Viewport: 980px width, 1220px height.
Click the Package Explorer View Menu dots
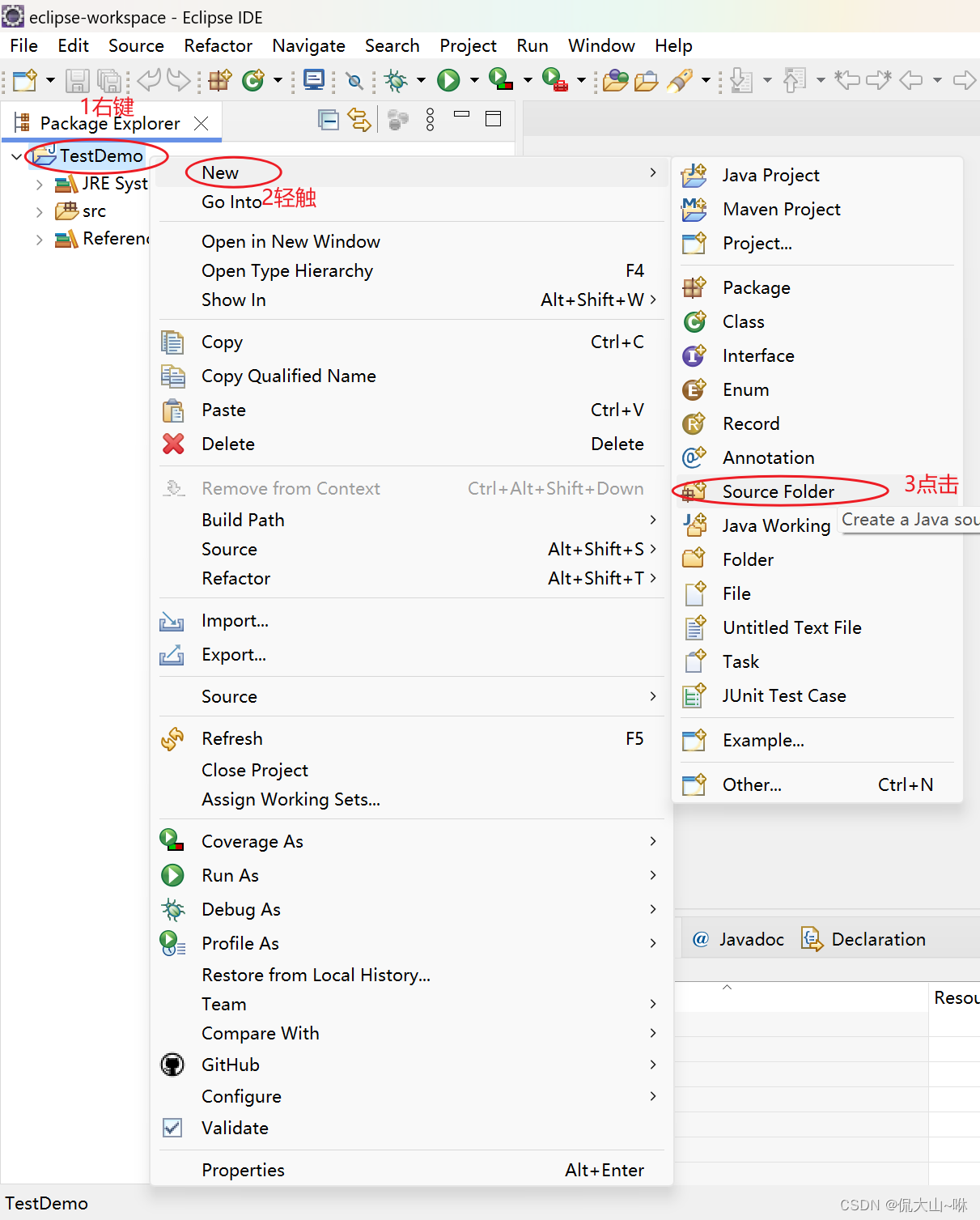coord(430,120)
